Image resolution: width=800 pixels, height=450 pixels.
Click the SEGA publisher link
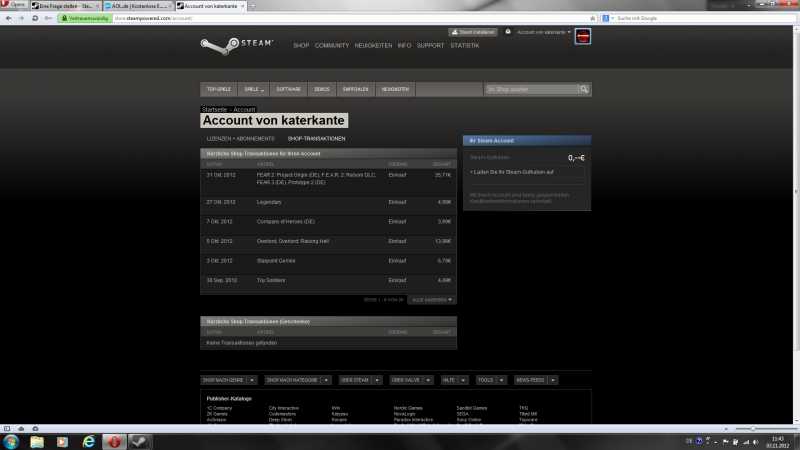462,414
